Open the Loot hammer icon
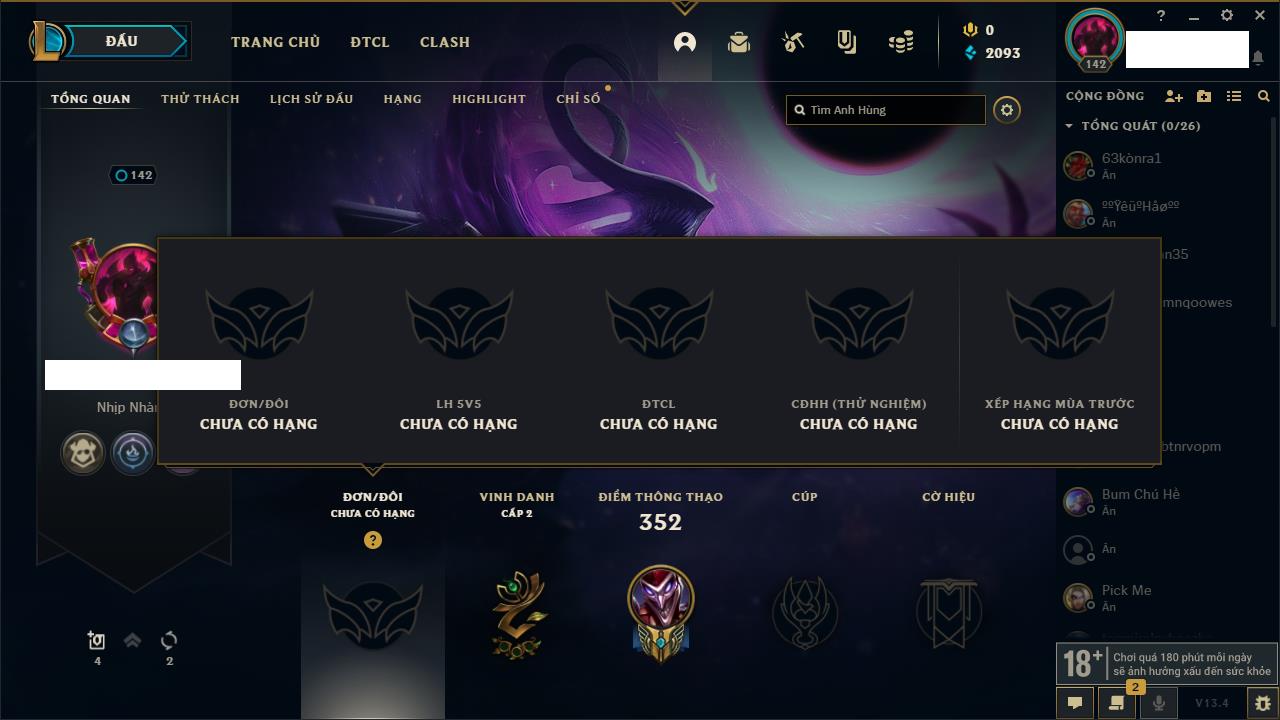1280x720 pixels. click(x=793, y=42)
